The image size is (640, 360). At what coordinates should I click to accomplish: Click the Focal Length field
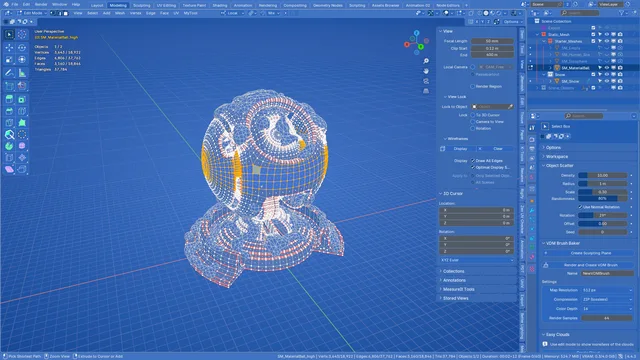(492, 41)
